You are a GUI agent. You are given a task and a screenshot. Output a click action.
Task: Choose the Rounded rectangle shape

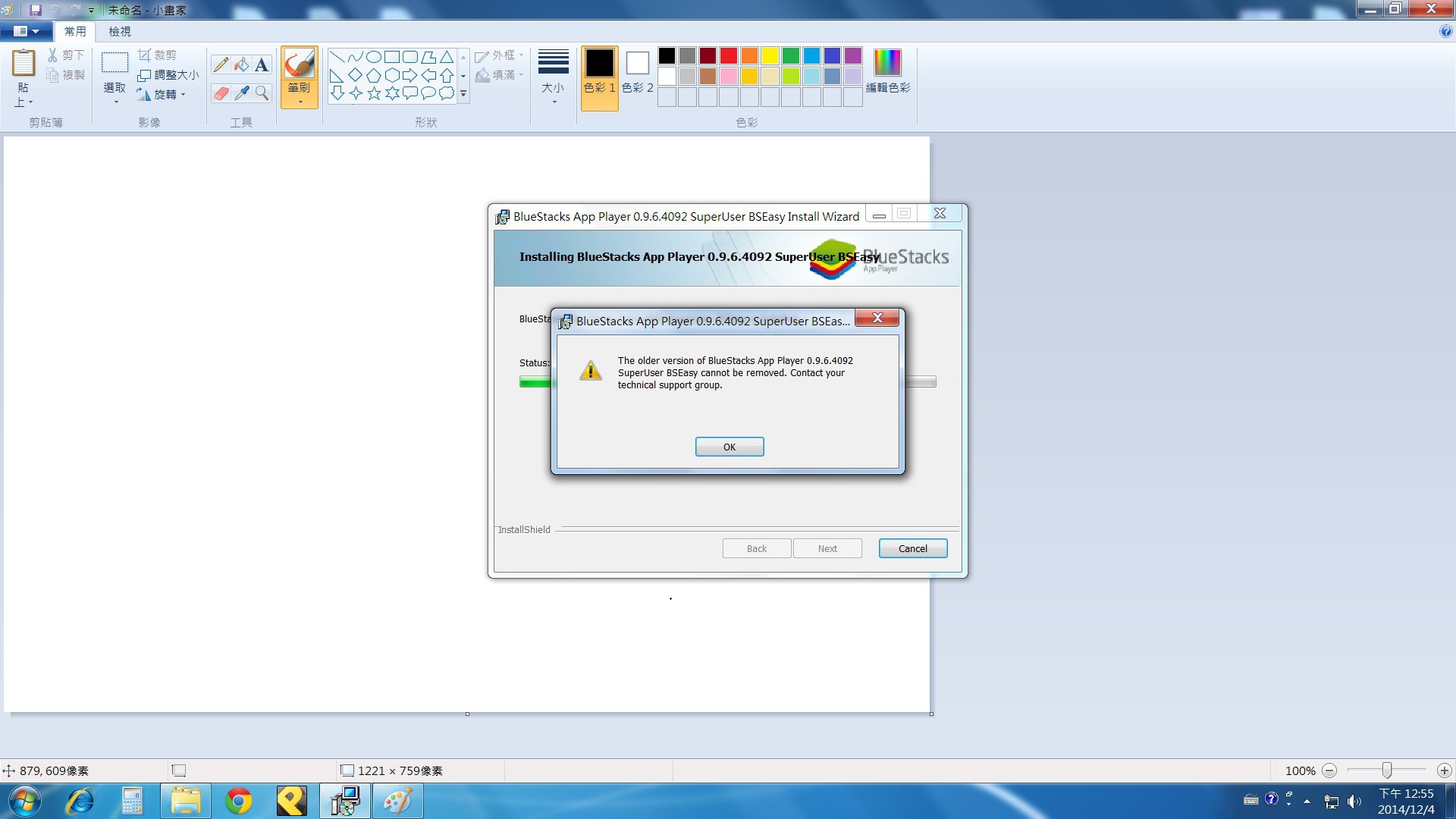click(410, 57)
